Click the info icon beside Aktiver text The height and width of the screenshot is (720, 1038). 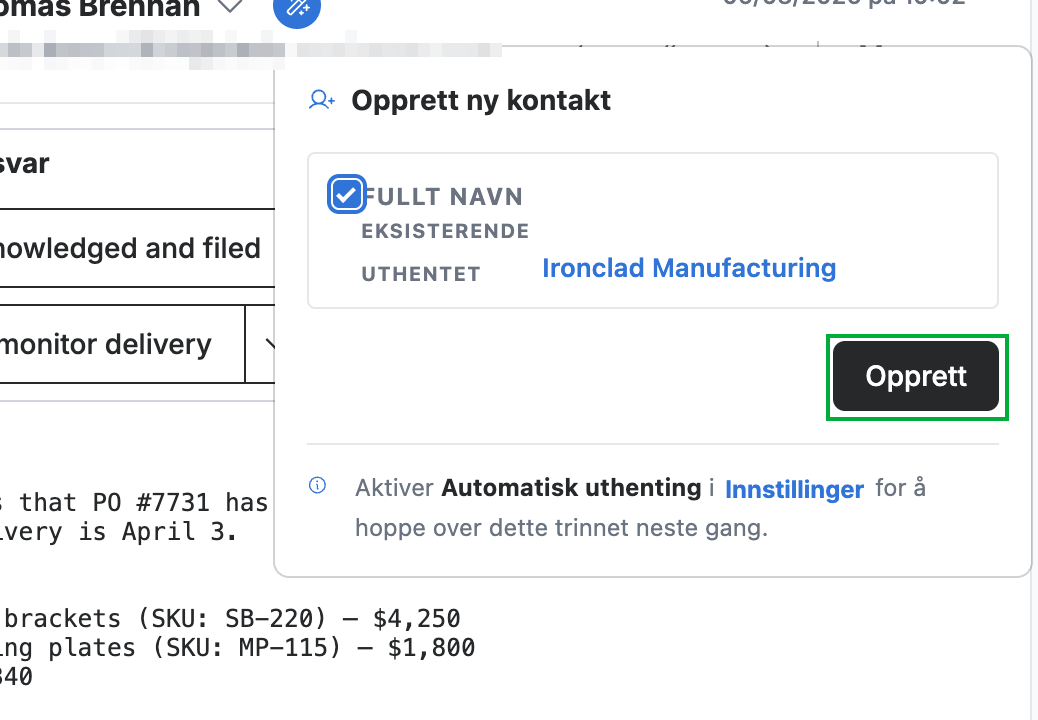(318, 486)
